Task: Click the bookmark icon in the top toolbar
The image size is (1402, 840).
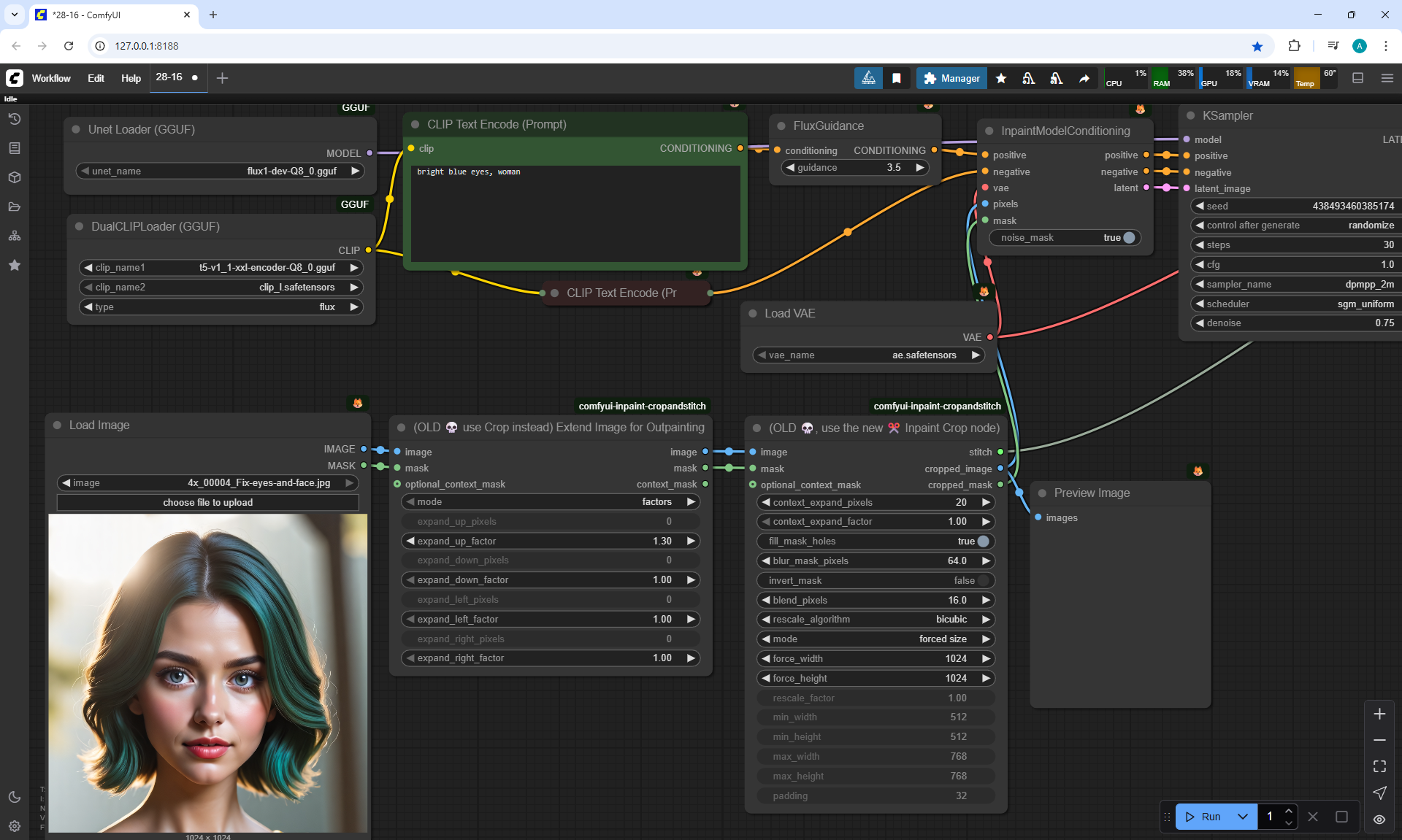Action: point(896,78)
